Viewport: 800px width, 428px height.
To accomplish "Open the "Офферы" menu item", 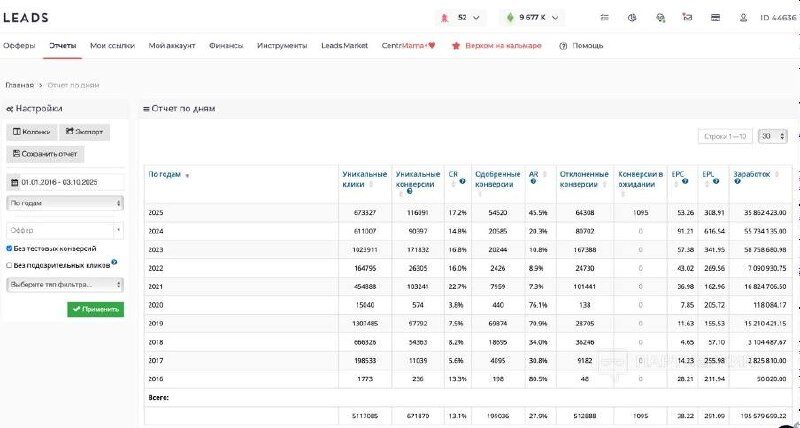I will (19, 45).
